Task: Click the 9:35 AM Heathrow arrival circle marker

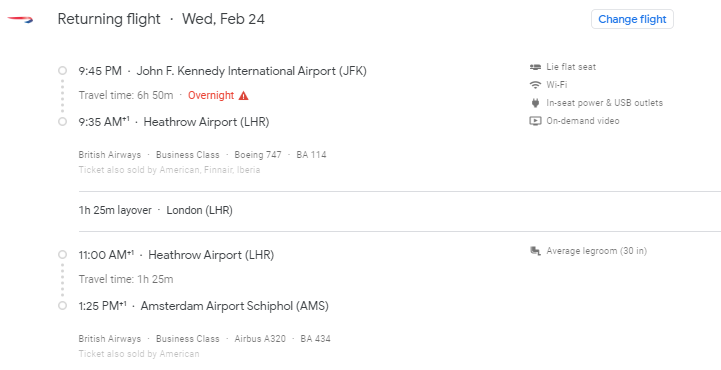Action: click(63, 122)
